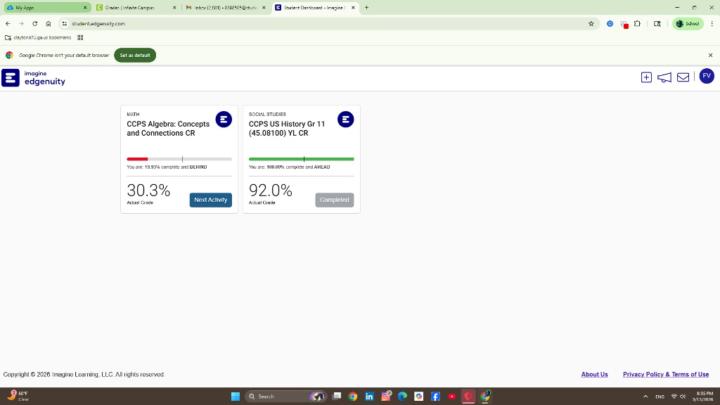The image size is (720, 405).
Task: Close the Infinite Campus tab
Action: (x=174, y=8)
